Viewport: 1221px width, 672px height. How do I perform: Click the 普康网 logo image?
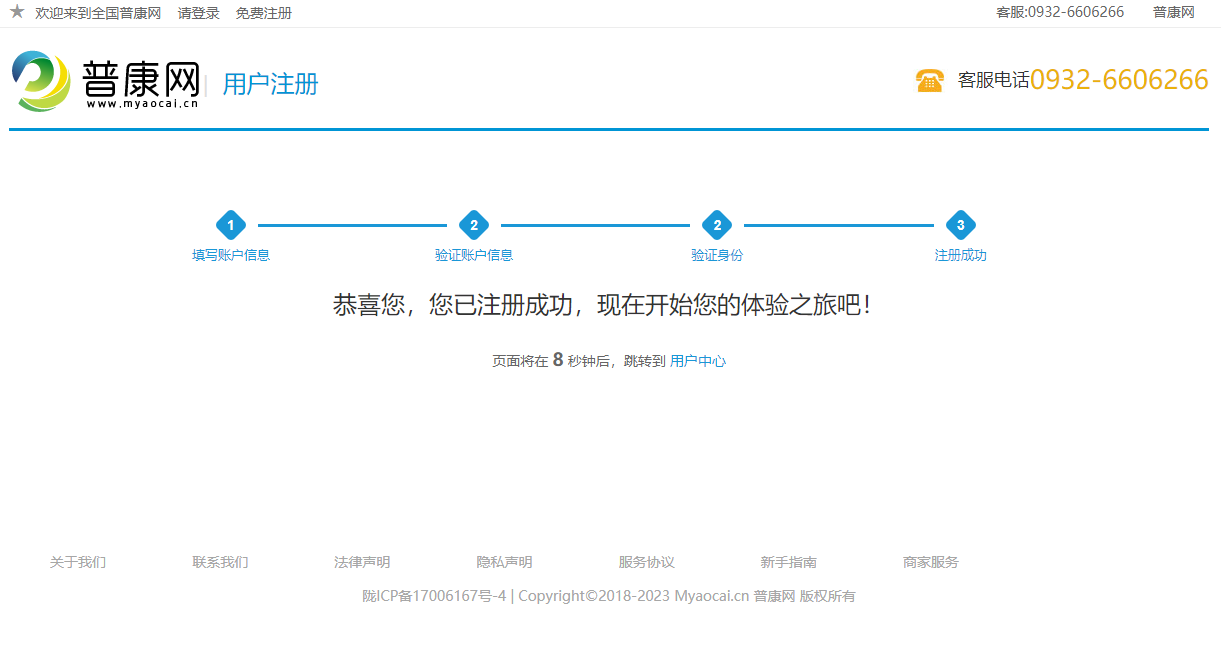(x=105, y=80)
